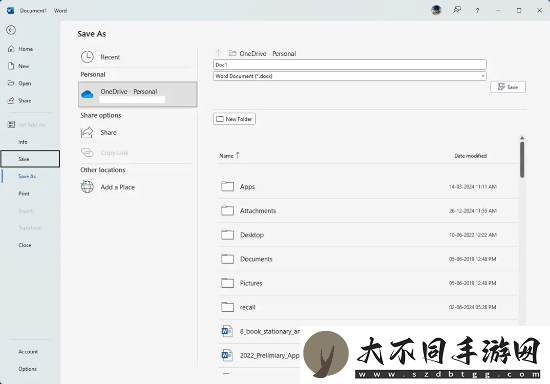Open the Home page in backstage
Image resolution: width=550 pixels, height=384 pixels.
click(26, 49)
